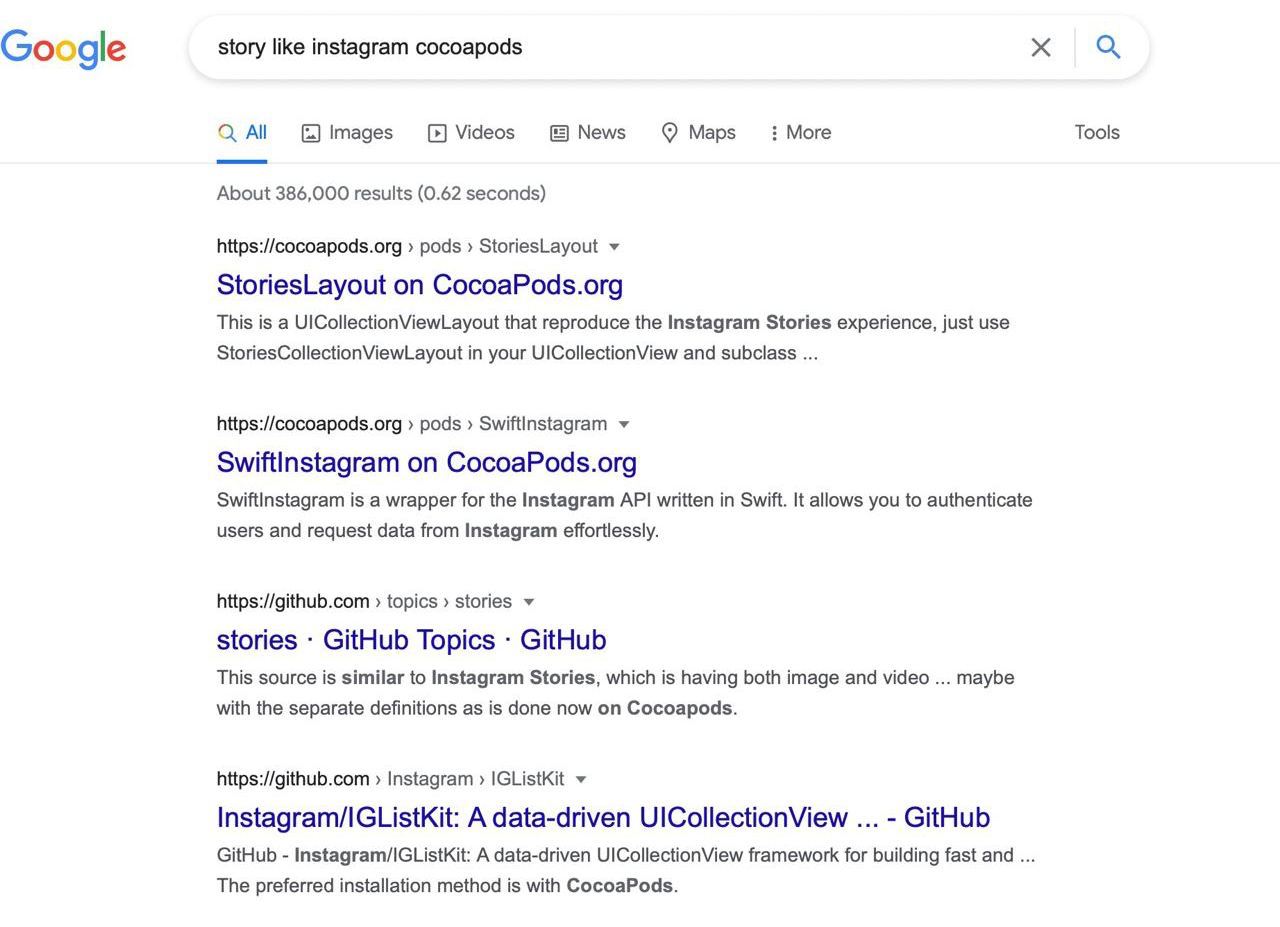Click the snippet about preferred installation with CocoaPods

point(626,870)
